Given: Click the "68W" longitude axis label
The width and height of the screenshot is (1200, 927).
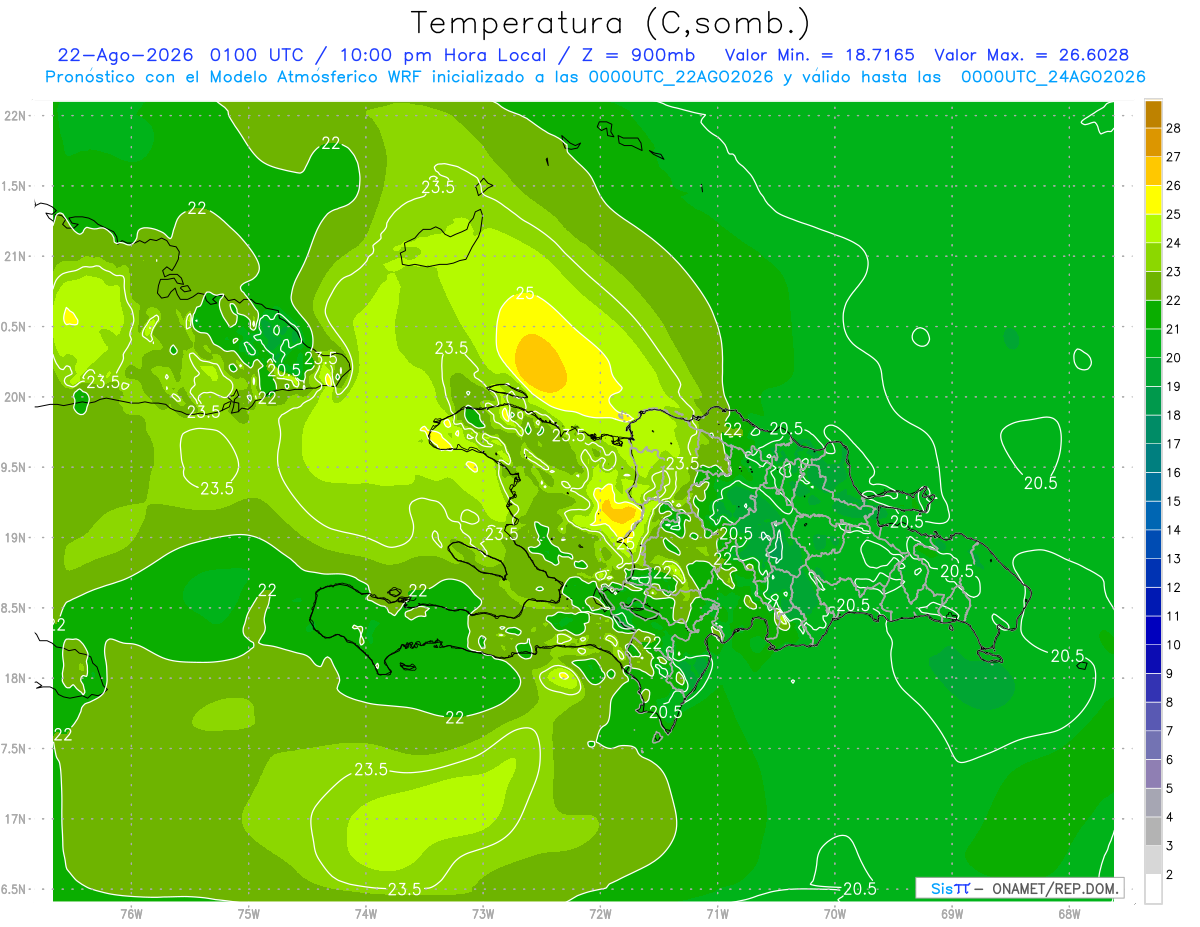Looking at the screenshot, I should 1068,913.
